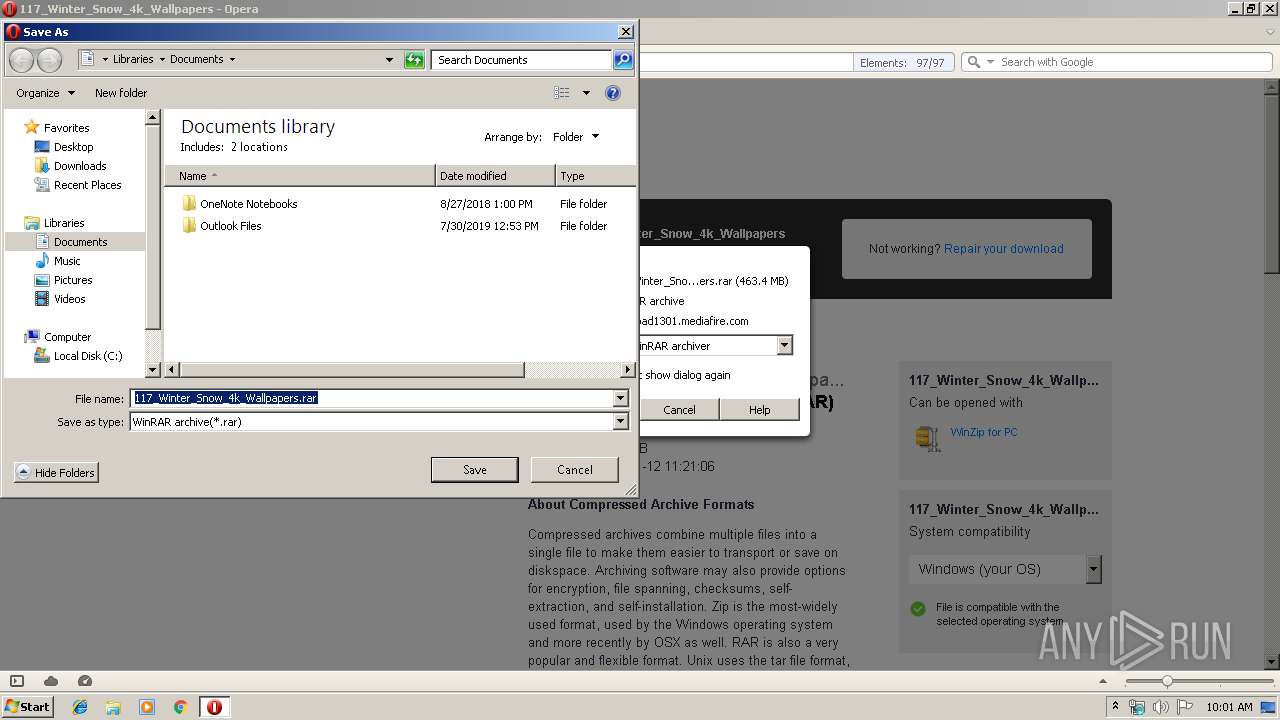Show hidden tray icons arrow

click(1115, 707)
